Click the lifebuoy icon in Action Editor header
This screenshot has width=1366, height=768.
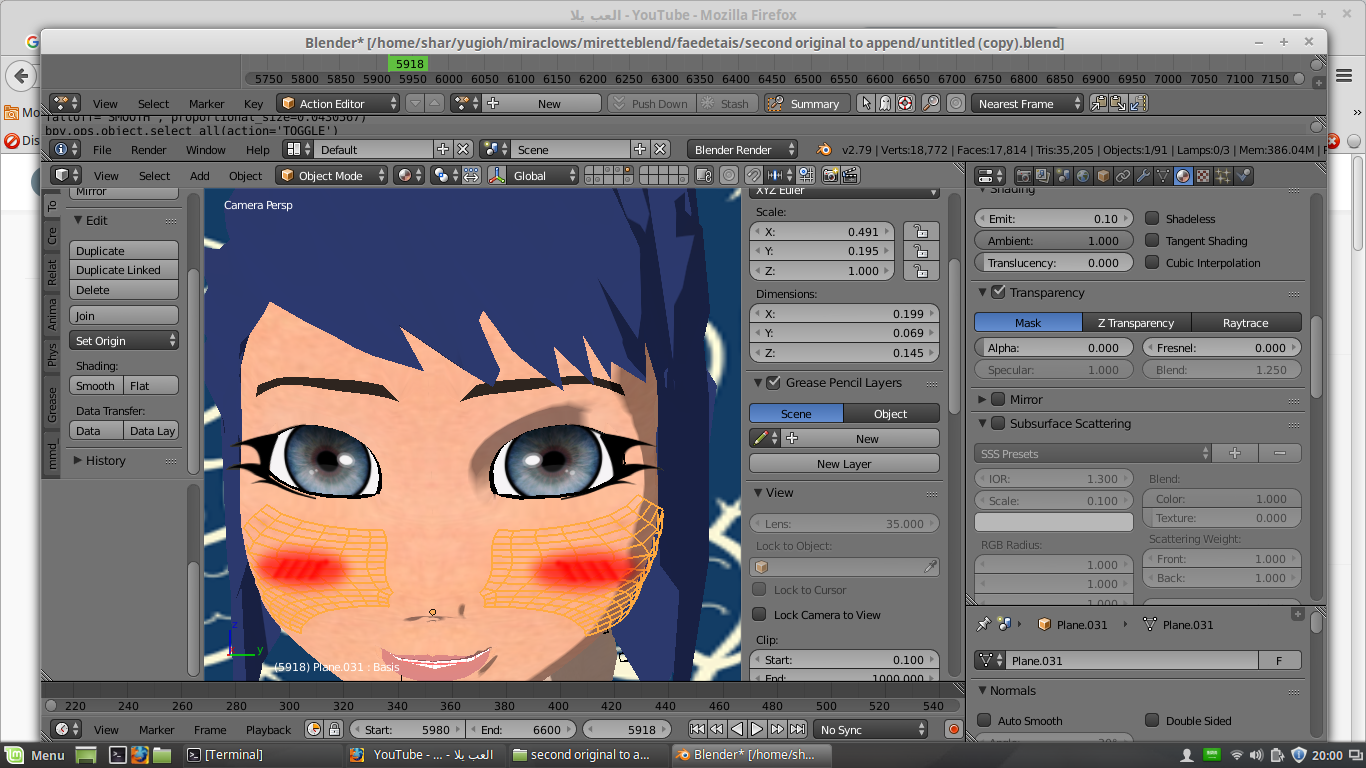905,103
